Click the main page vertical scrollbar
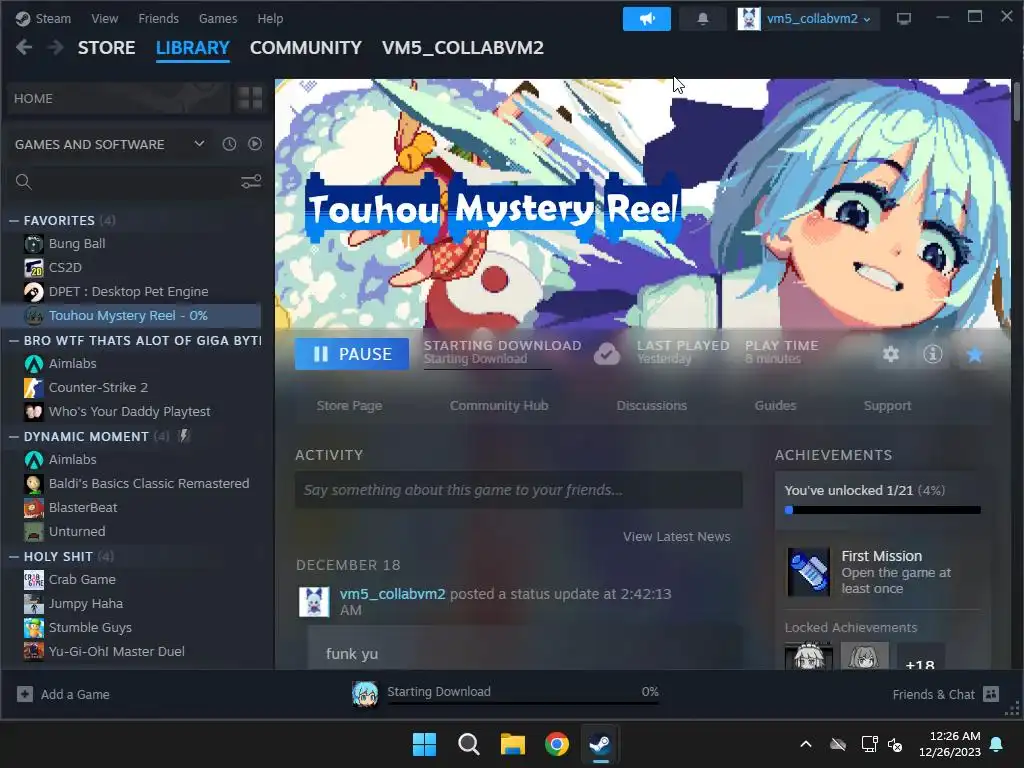The width and height of the screenshot is (1024, 768). (1017, 100)
